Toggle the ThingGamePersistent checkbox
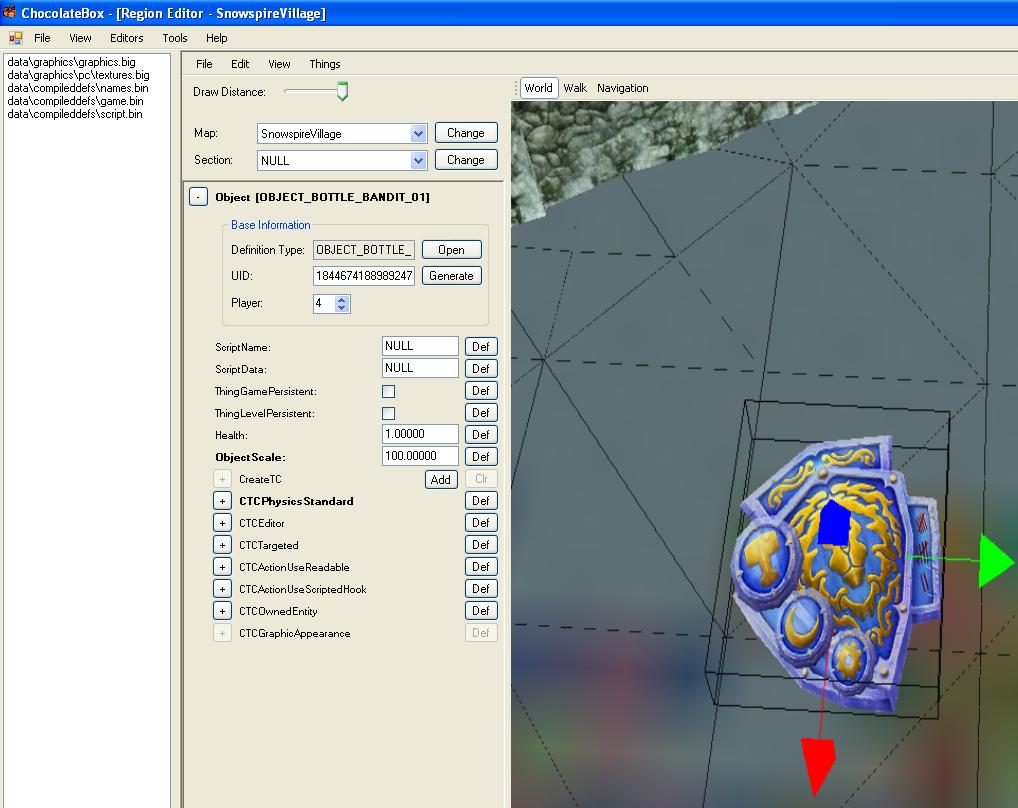1018x808 pixels. tap(388, 391)
